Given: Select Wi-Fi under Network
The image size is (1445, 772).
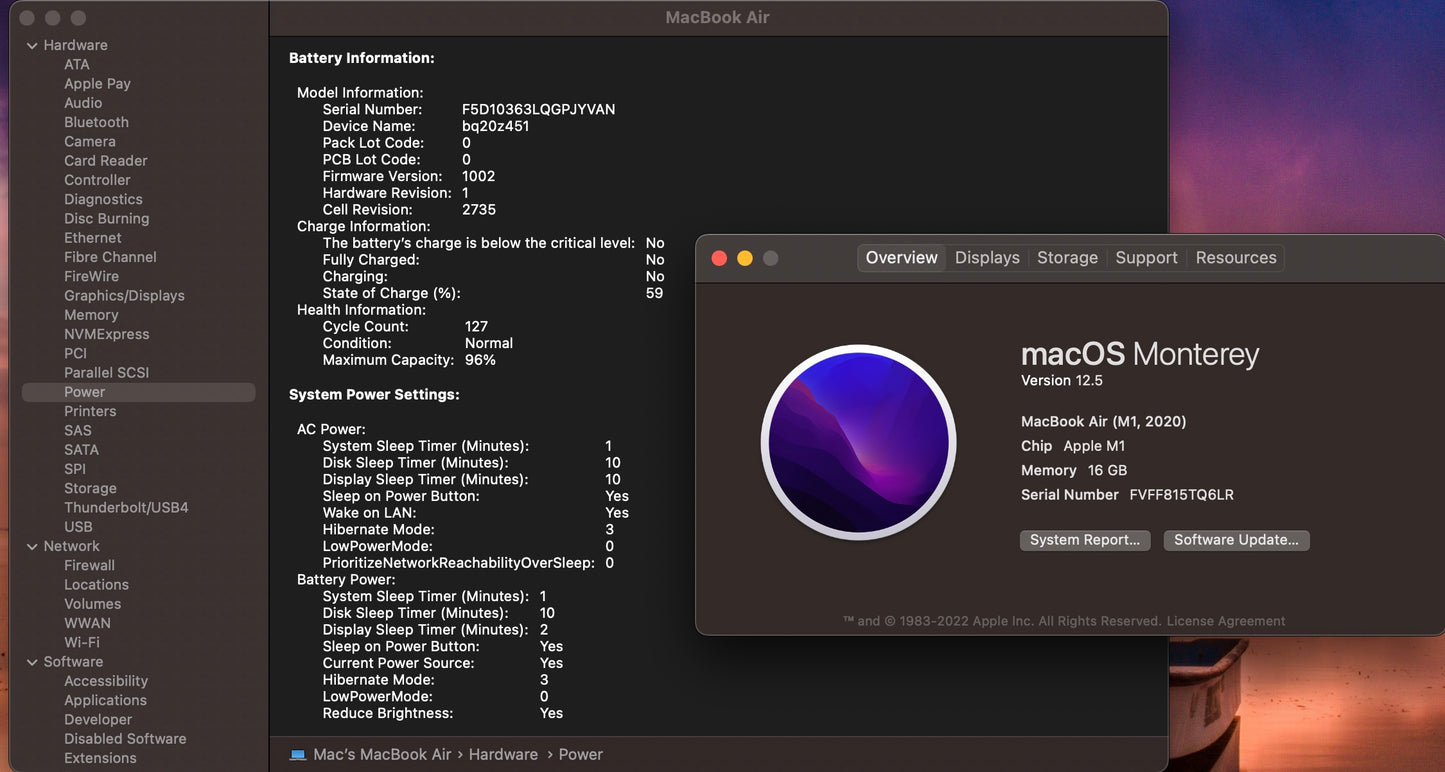Looking at the screenshot, I should [82, 643].
